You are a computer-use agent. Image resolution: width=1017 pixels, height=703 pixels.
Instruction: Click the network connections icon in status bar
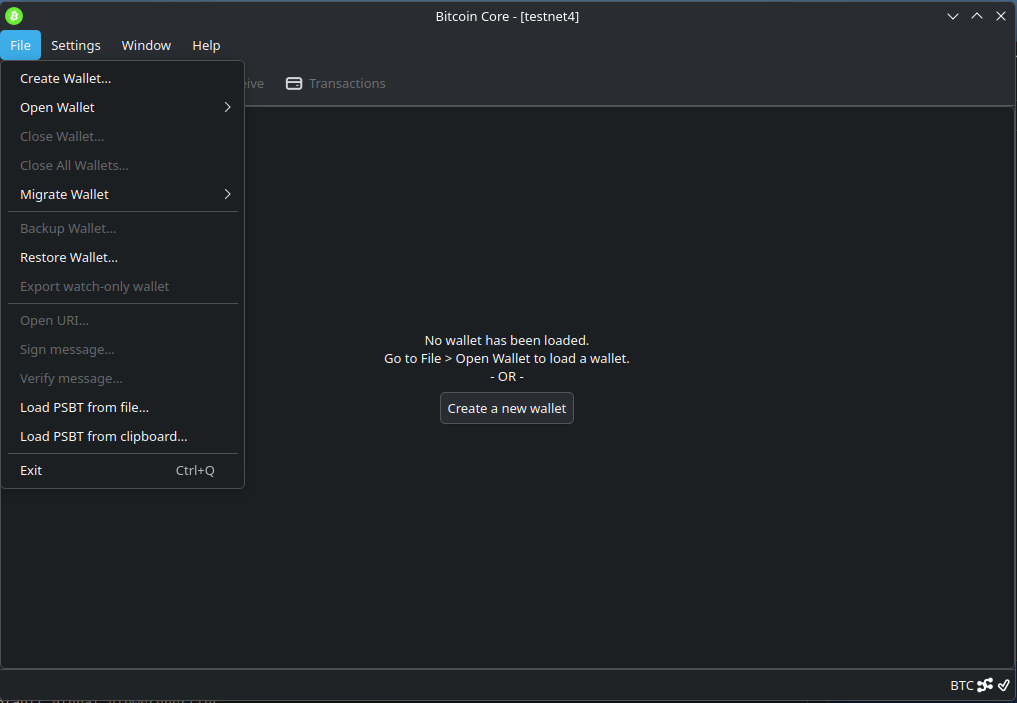click(x=985, y=685)
